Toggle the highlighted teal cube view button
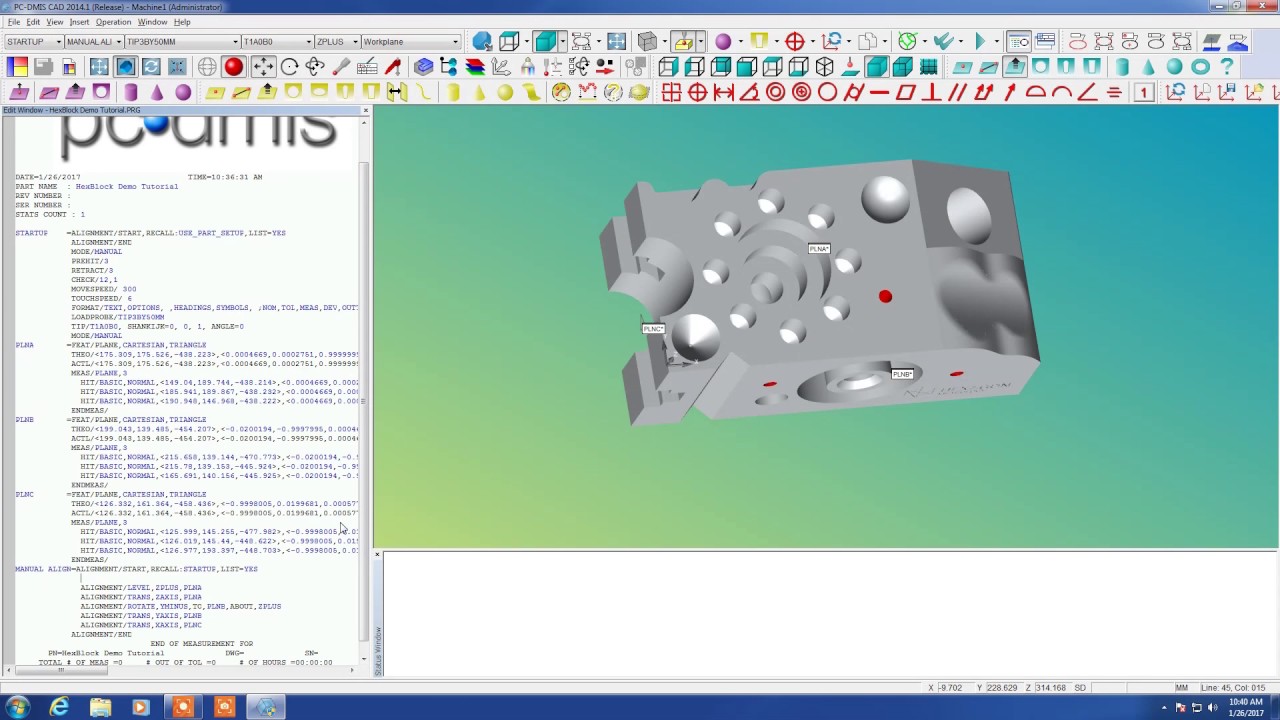This screenshot has height=720, width=1280. pos(877,67)
